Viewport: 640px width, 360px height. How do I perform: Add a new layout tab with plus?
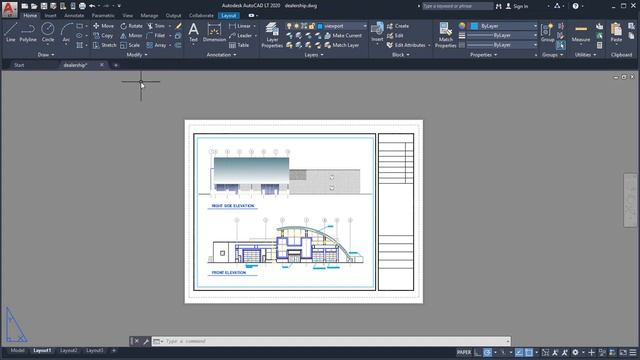(x=114, y=351)
